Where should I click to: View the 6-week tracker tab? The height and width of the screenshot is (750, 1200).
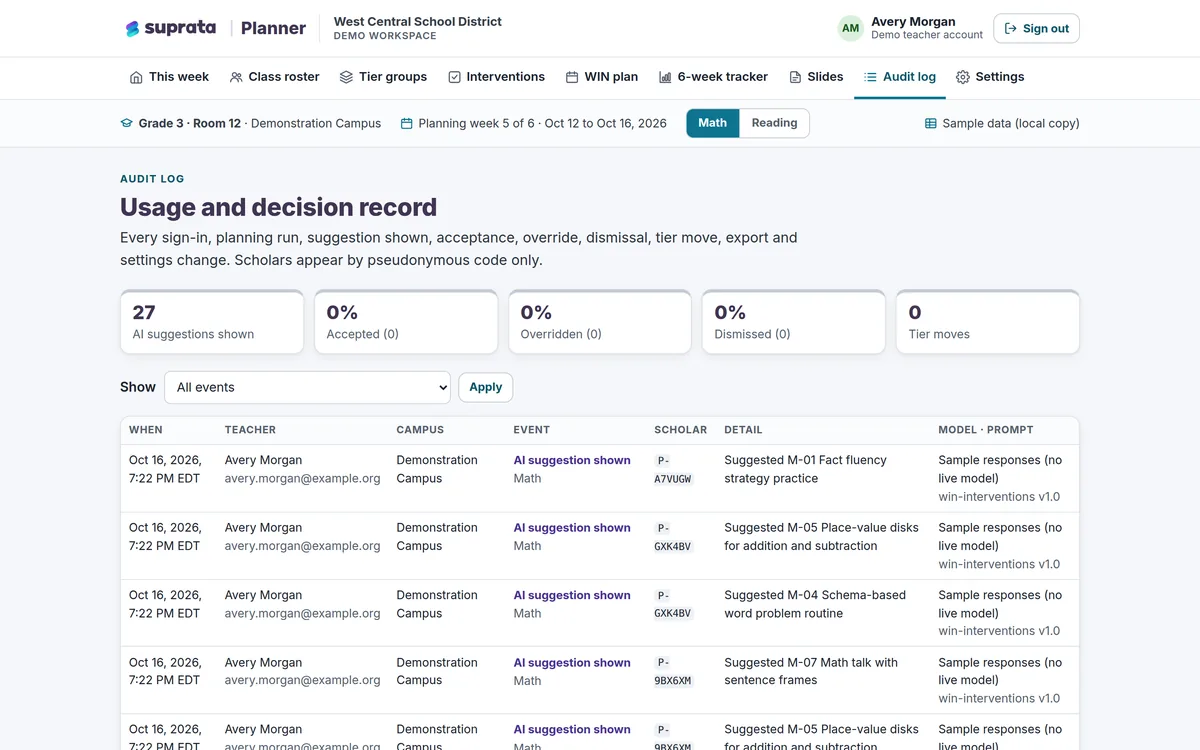(x=713, y=77)
